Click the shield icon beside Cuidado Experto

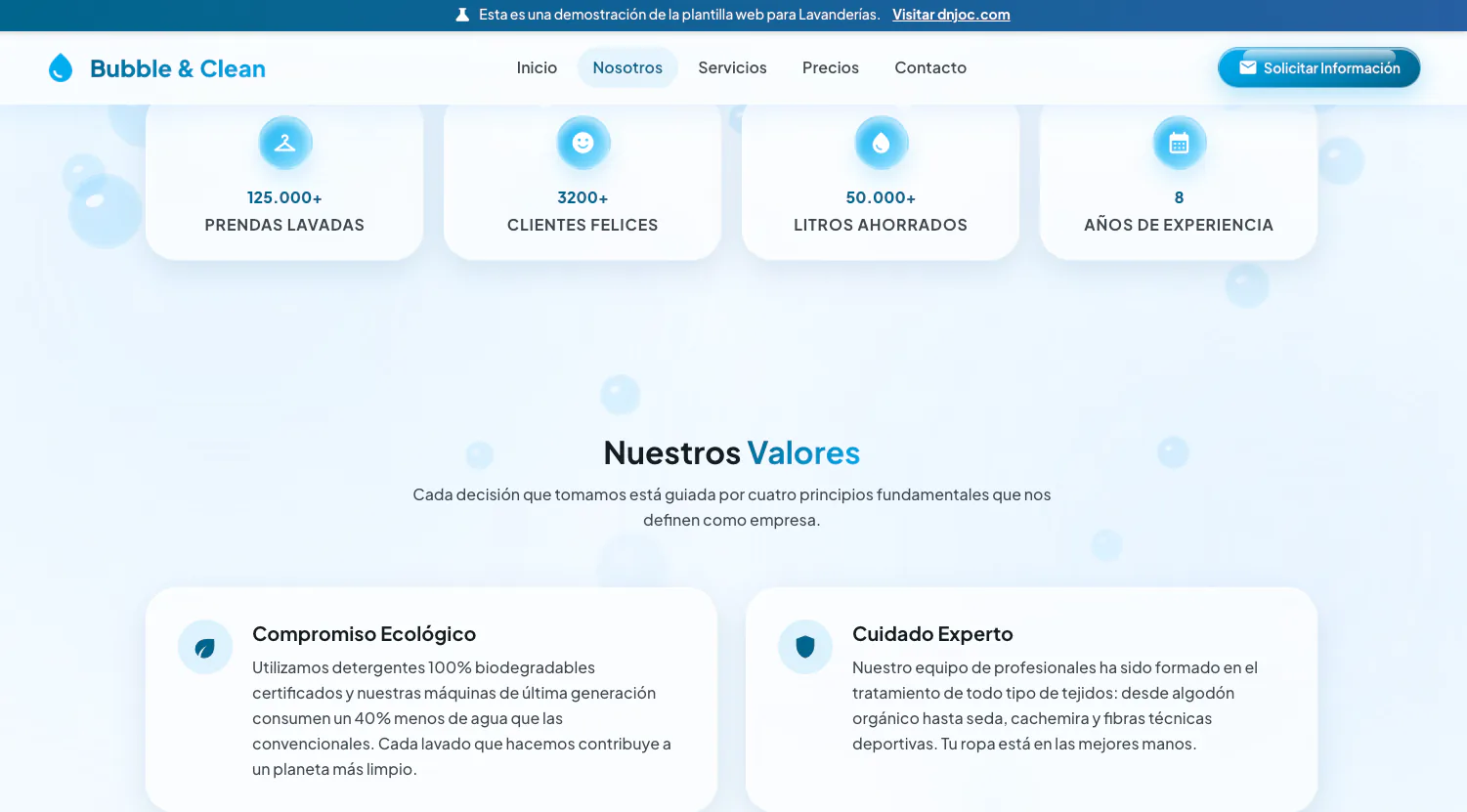(x=805, y=647)
